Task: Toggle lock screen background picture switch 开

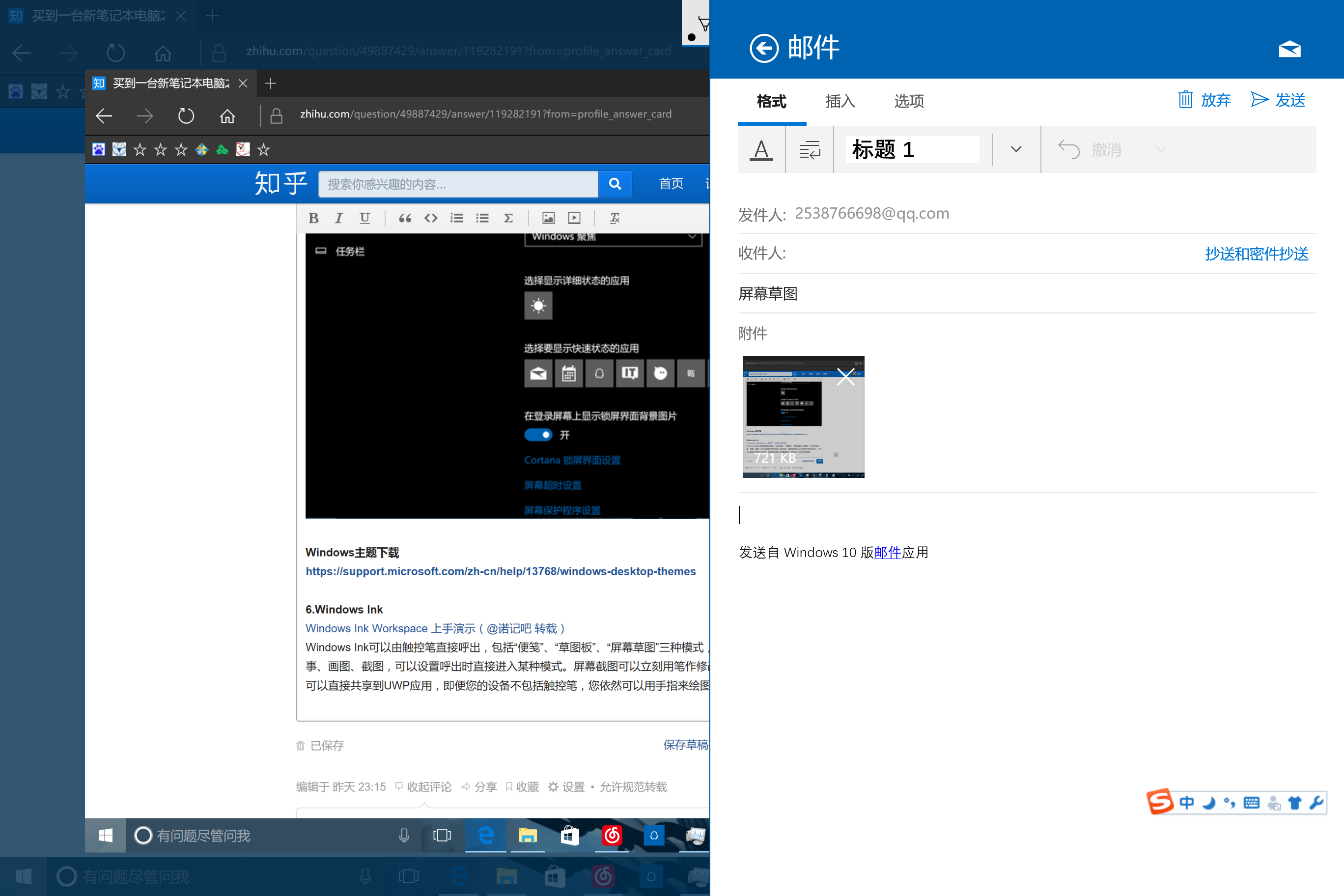Action: 538,435
